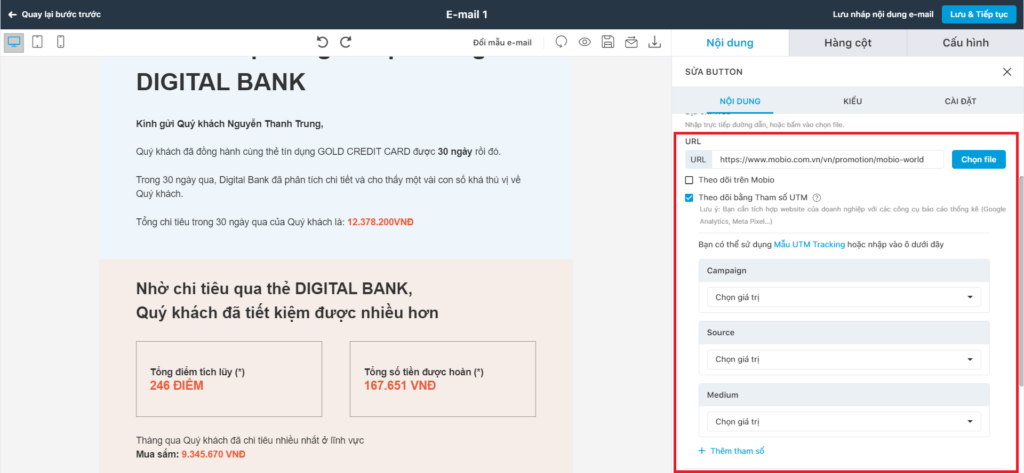Open the Medium value dropdown
Screen dimensions: 1024x473
point(843,421)
